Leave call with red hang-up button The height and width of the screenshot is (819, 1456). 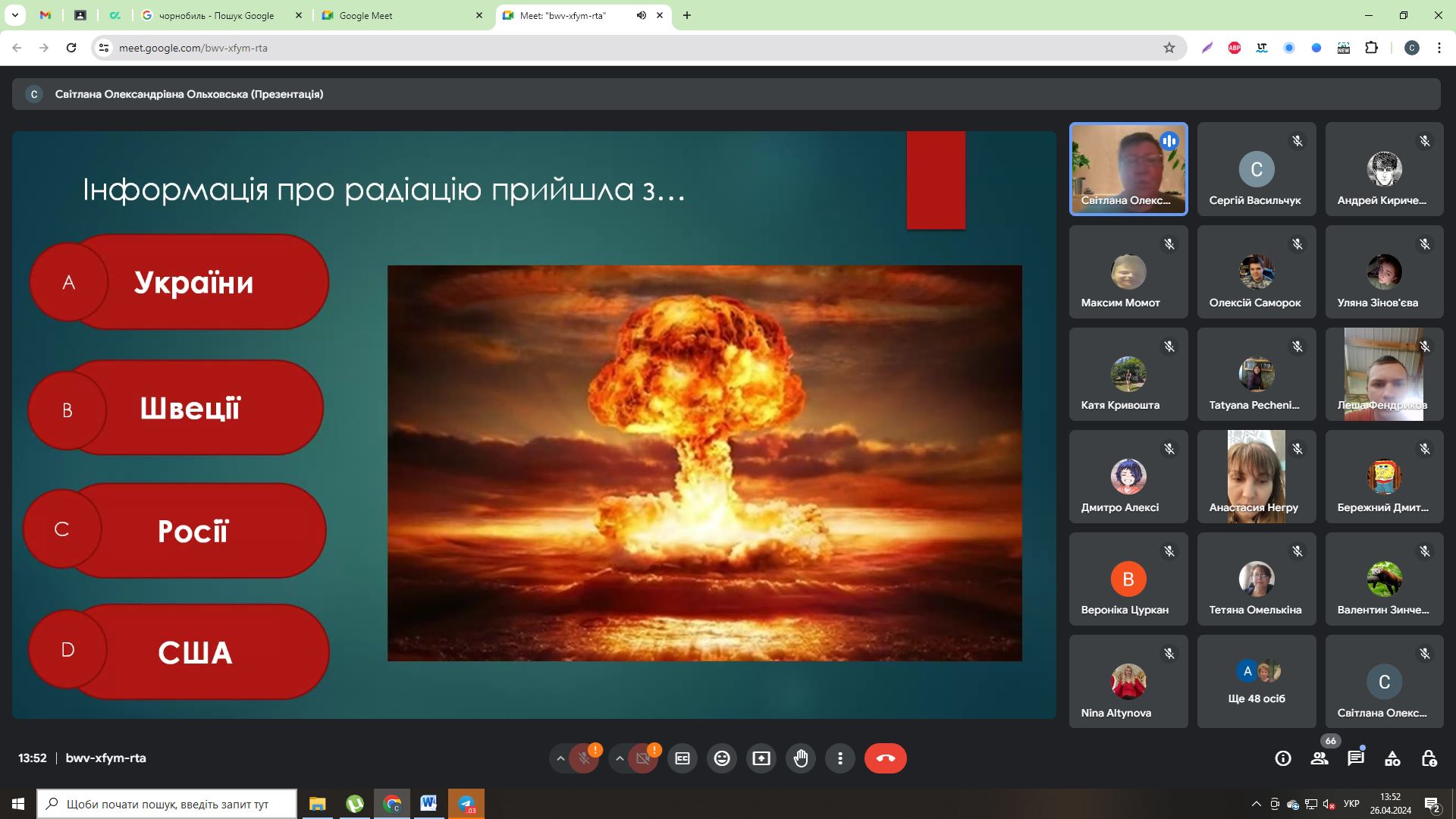coord(886,758)
